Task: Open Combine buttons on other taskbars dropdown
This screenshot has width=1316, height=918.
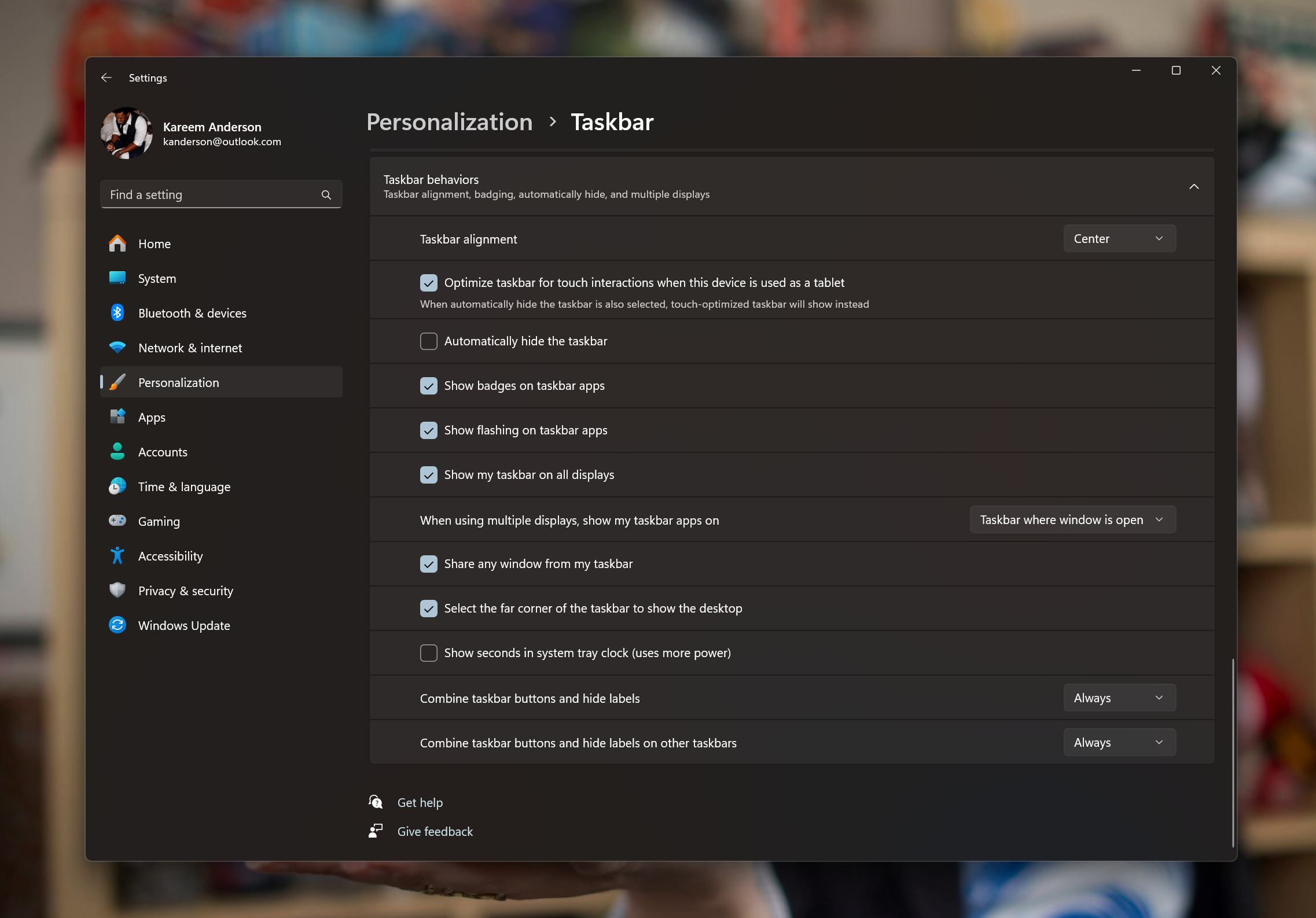Action: click(1119, 743)
